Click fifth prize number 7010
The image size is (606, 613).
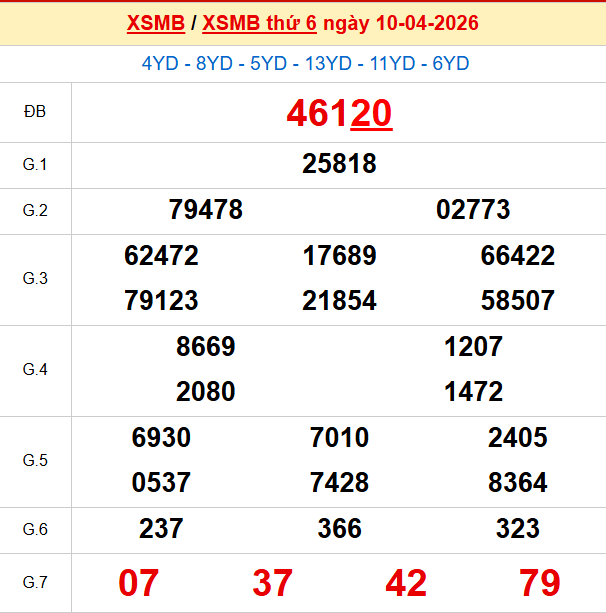(339, 437)
